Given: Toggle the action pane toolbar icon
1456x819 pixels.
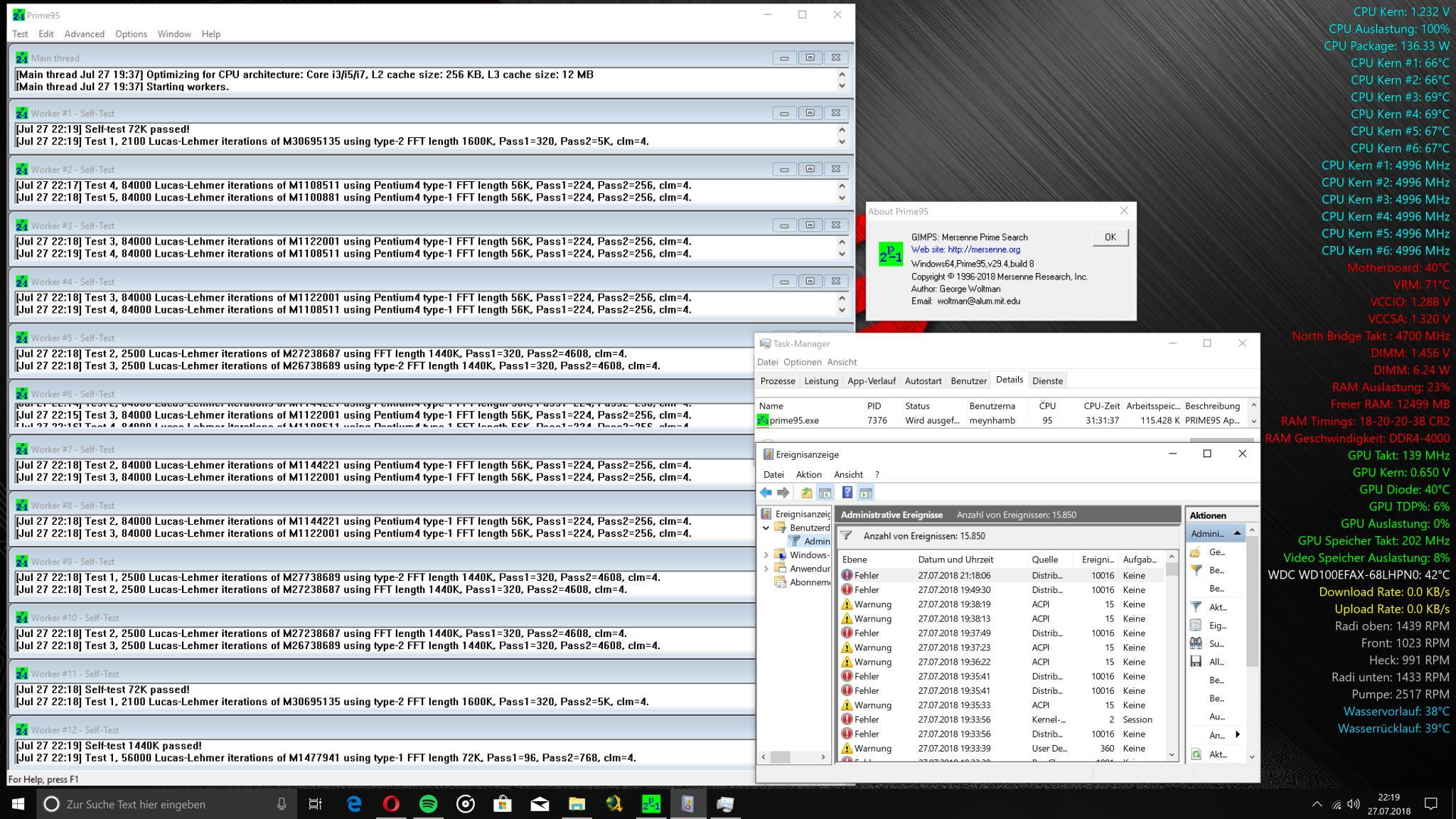Looking at the screenshot, I should click(x=865, y=493).
